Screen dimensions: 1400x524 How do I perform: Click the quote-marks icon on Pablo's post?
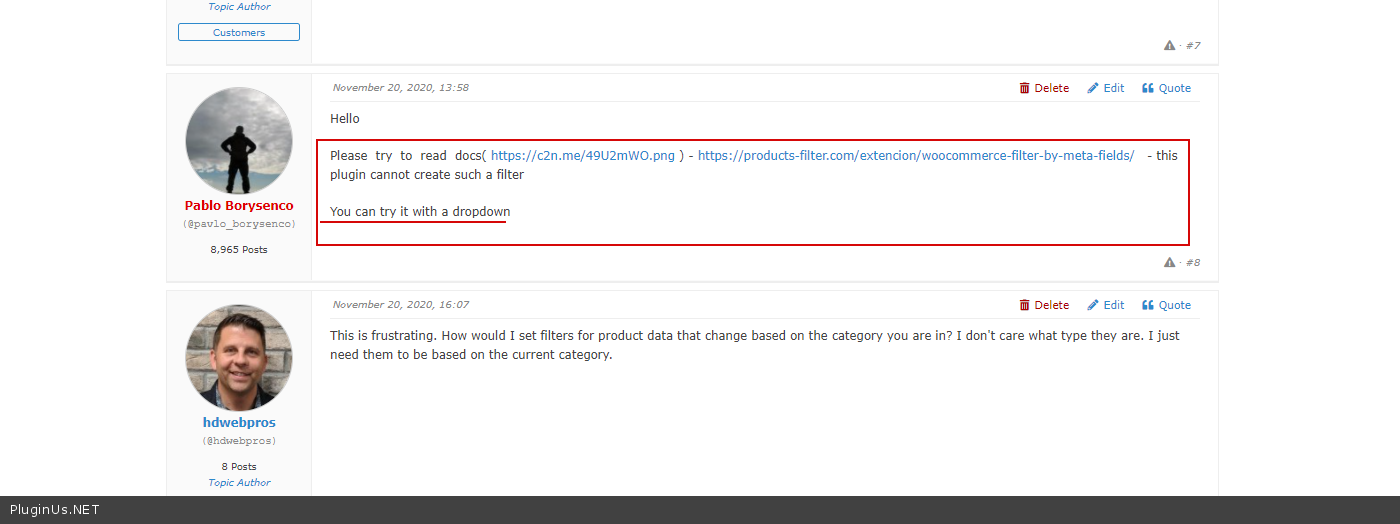click(x=1148, y=88)
